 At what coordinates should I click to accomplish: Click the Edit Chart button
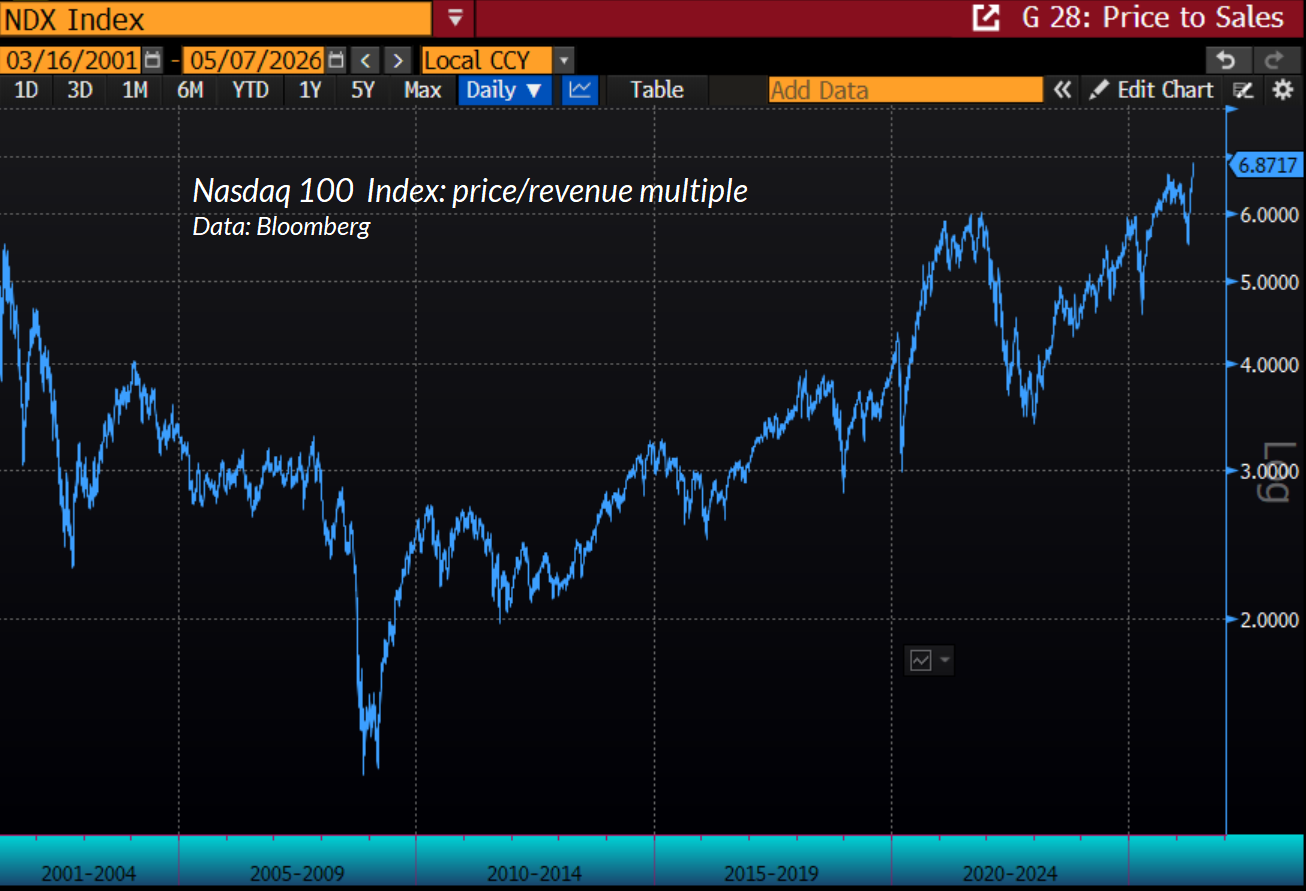pos(1152,90)
